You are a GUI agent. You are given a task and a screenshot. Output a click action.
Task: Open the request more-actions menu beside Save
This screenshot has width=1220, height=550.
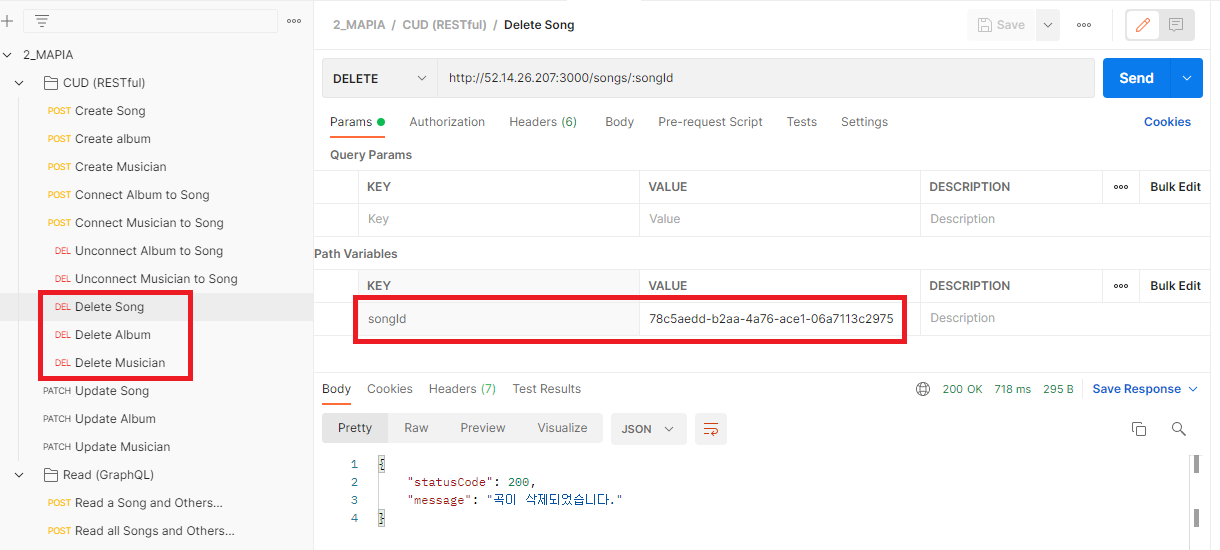pos(1084,25)
